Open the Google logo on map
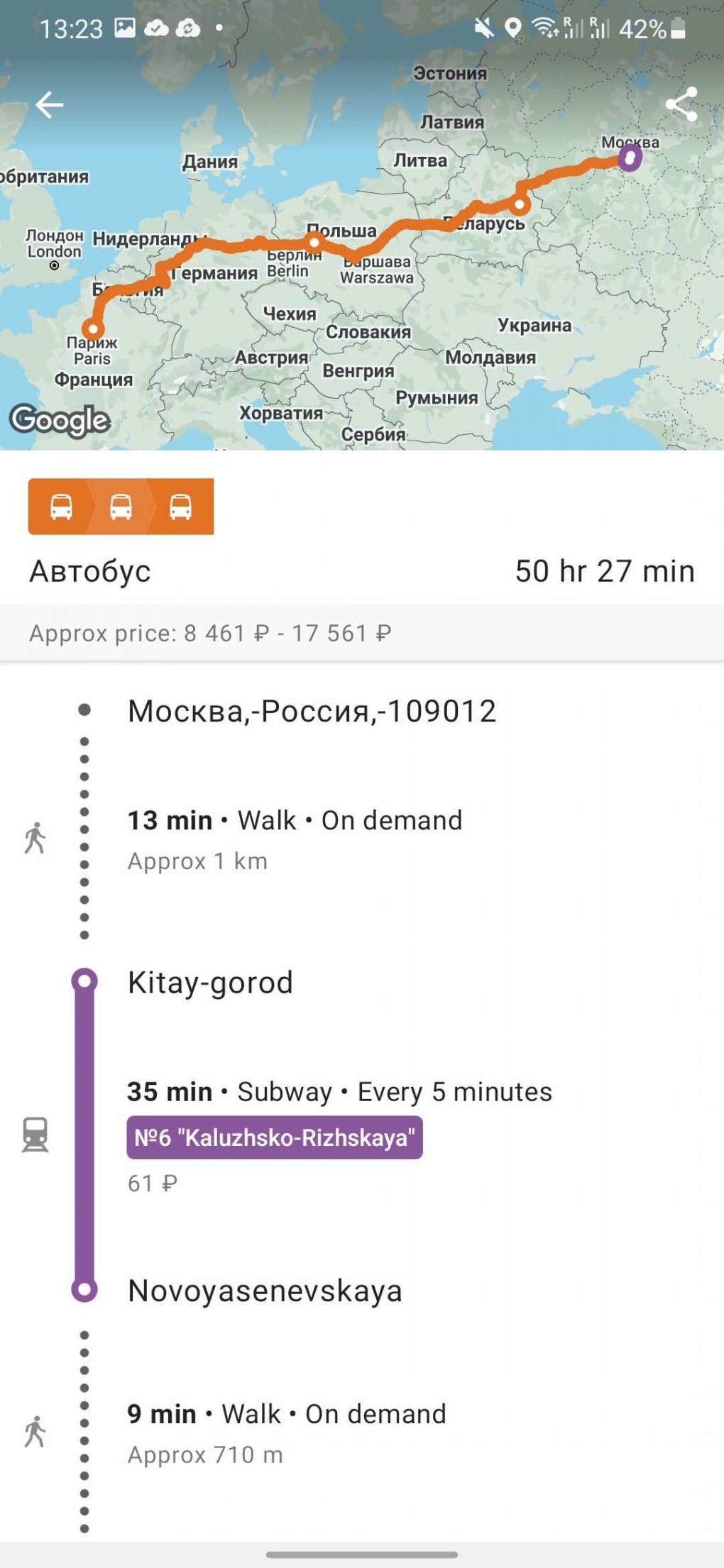Screen dimensions: 724x1568 pos(60,421)
